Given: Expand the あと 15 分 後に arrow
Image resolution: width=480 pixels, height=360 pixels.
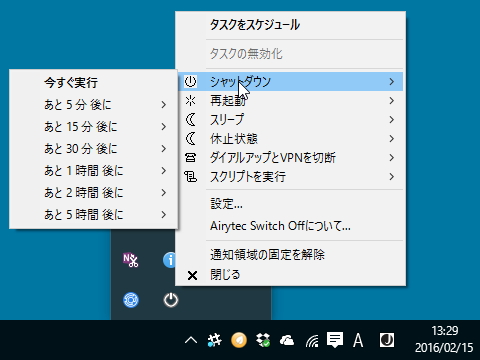Looking at the screenshot, I should tap(164, 127).
